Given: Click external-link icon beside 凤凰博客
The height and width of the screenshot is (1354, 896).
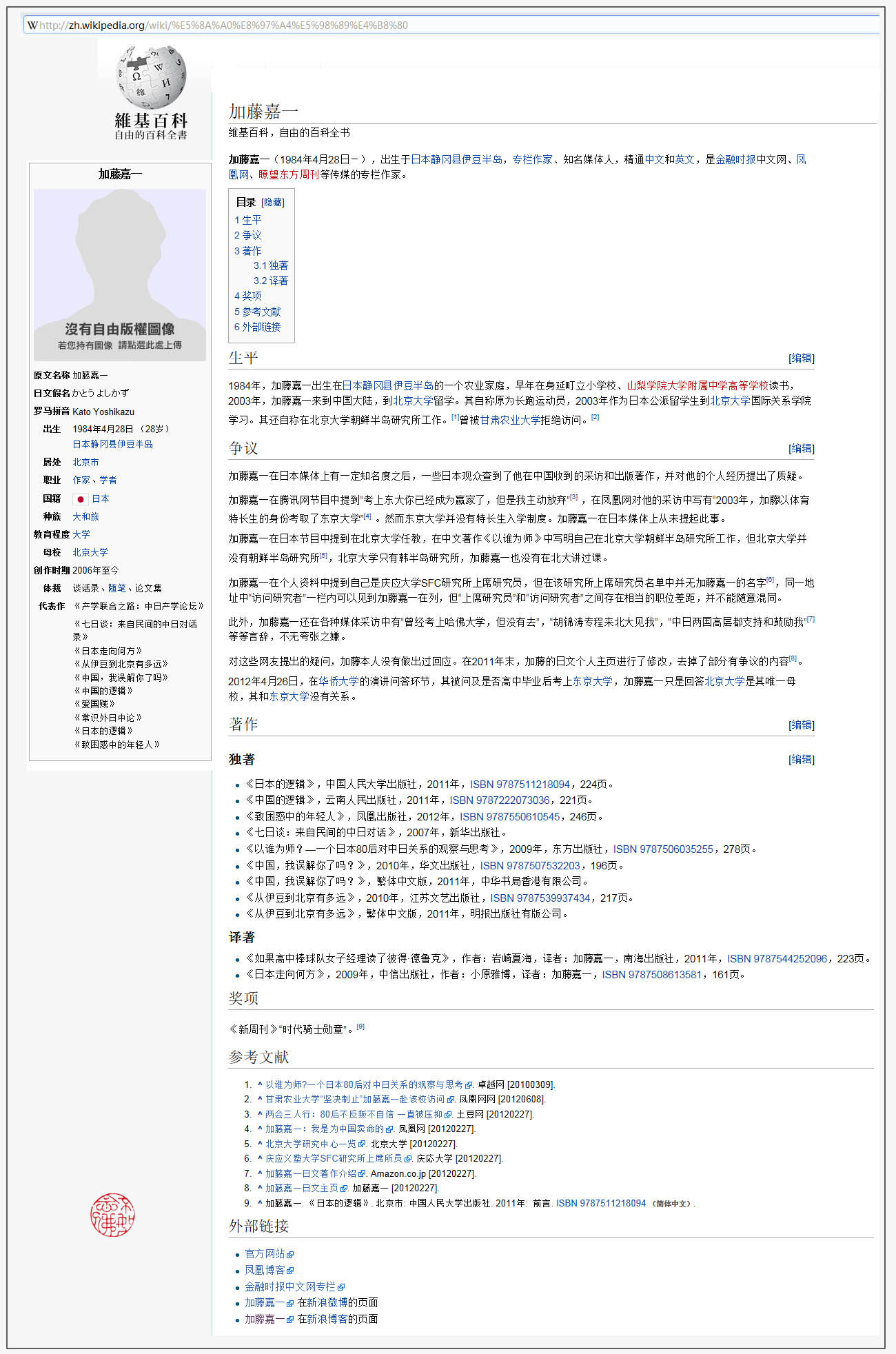Looking at the screenshot, I should (x=290, y=1270).
